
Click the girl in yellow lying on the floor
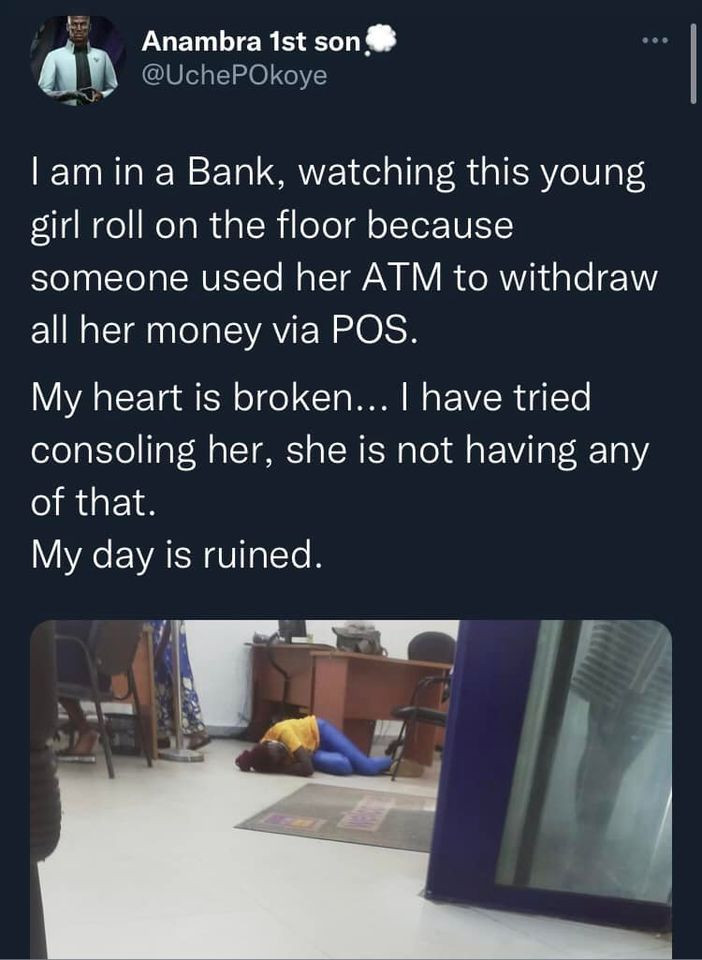(312, 747)
